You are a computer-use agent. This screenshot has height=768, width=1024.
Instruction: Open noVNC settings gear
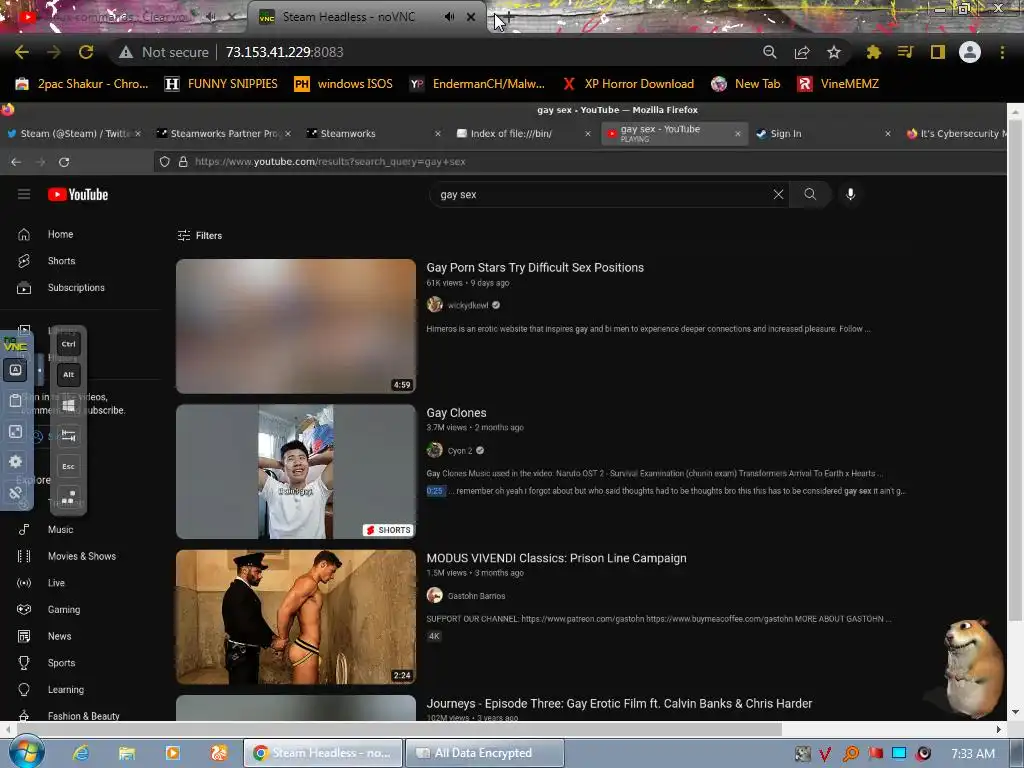[16, 462]
